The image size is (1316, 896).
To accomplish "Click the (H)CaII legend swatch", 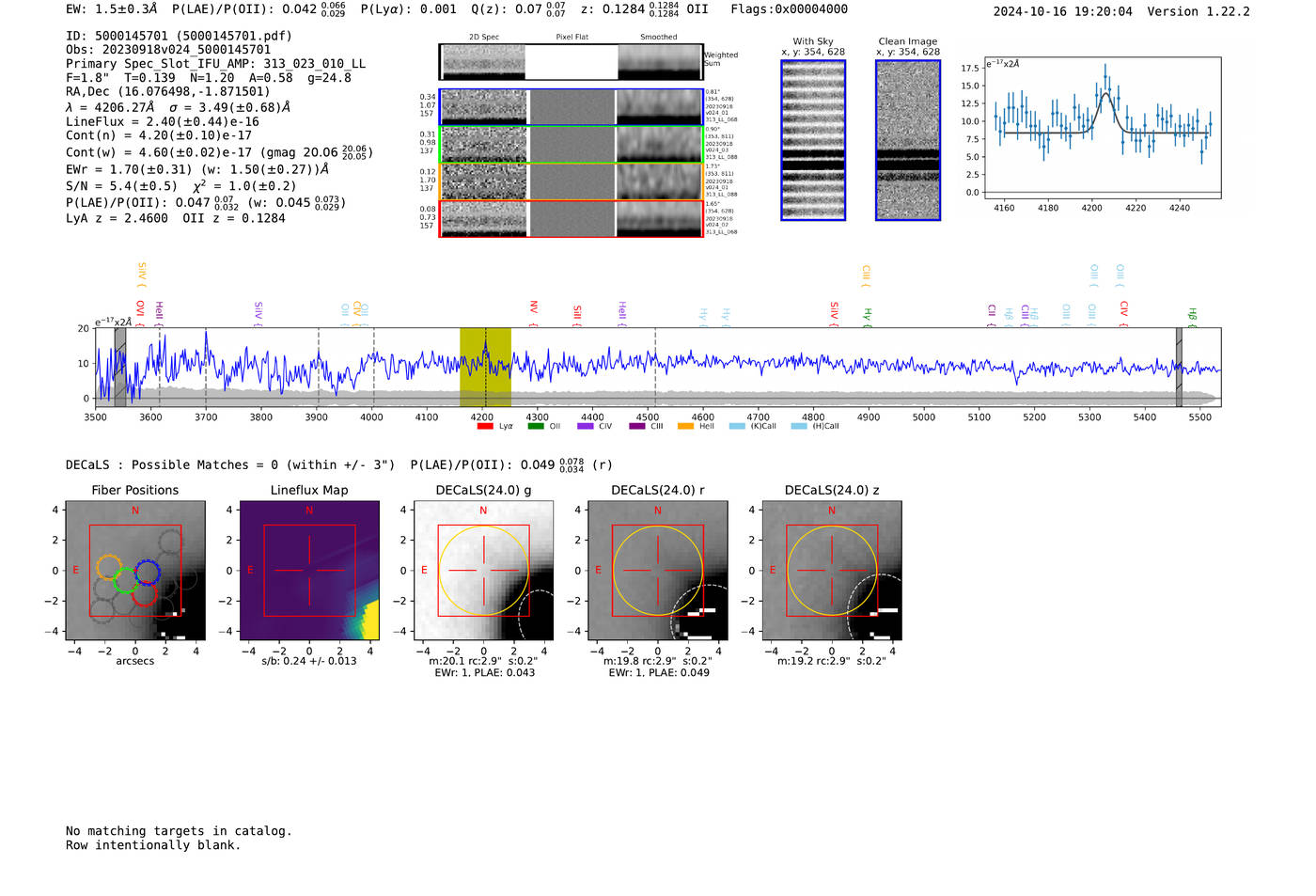I will 799,427.
